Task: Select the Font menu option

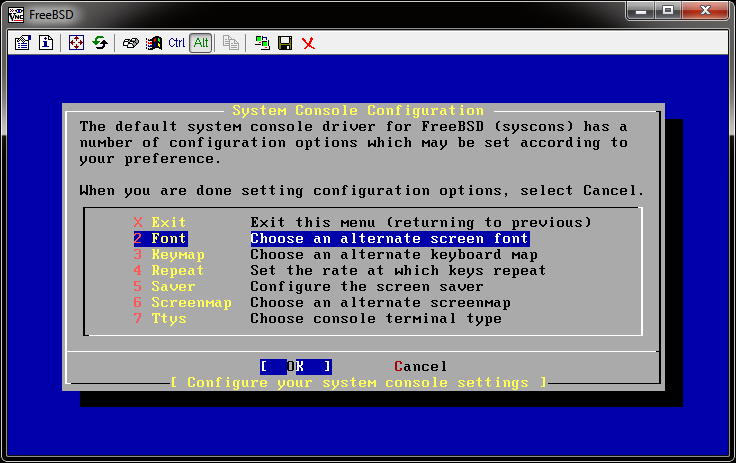Action: click(168, 239)
